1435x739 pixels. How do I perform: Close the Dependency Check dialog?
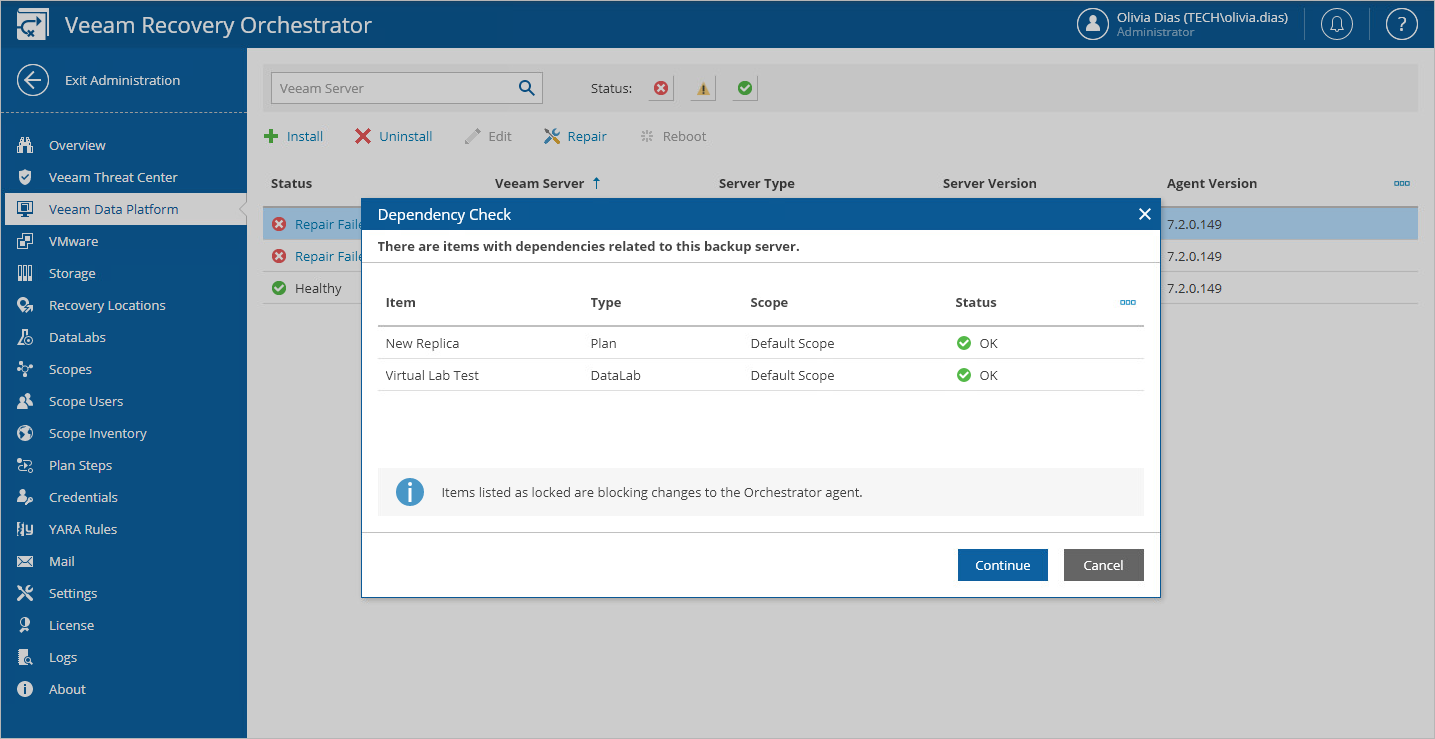[1145, 214]
